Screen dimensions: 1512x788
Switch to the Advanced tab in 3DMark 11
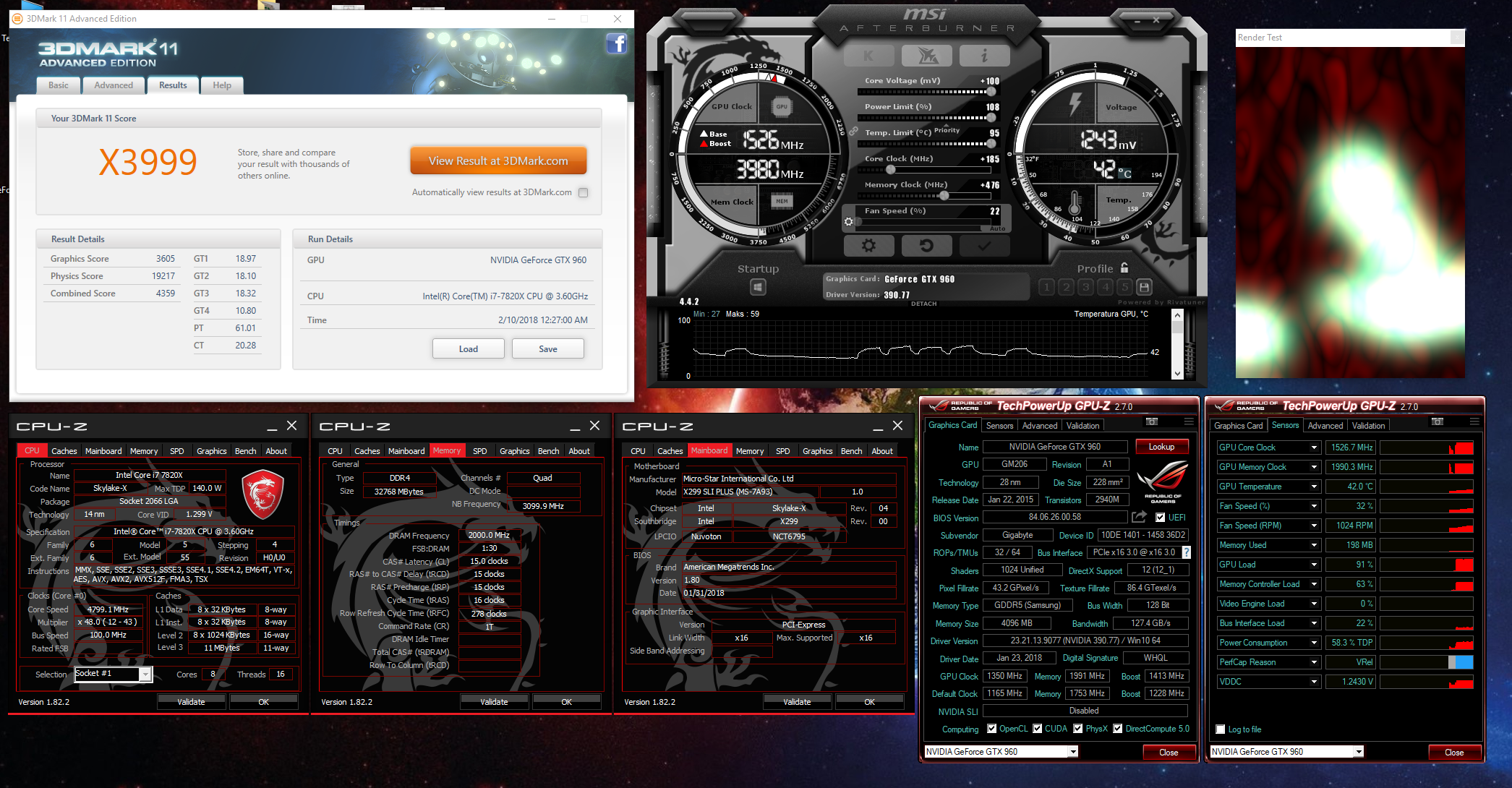pyautogui.click(x=114, y=85)
